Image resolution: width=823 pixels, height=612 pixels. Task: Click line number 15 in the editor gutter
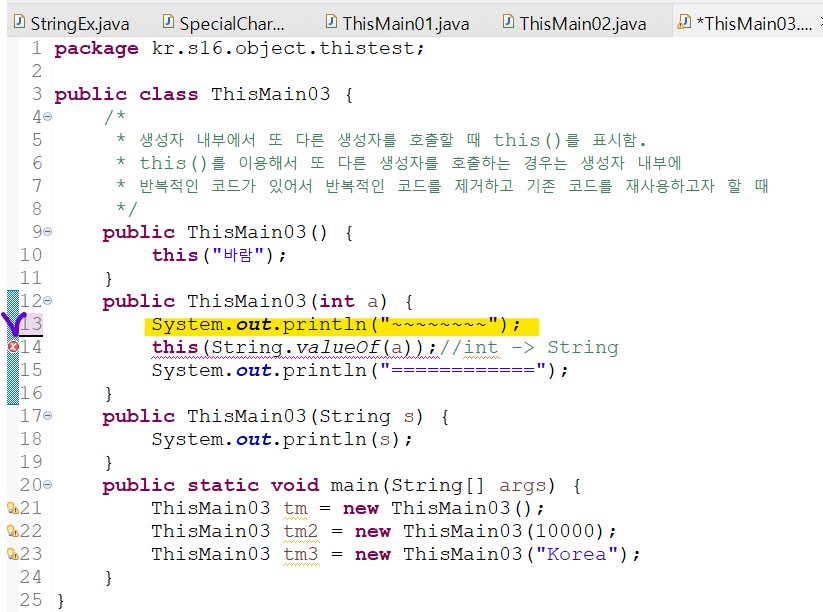(32, 370)
